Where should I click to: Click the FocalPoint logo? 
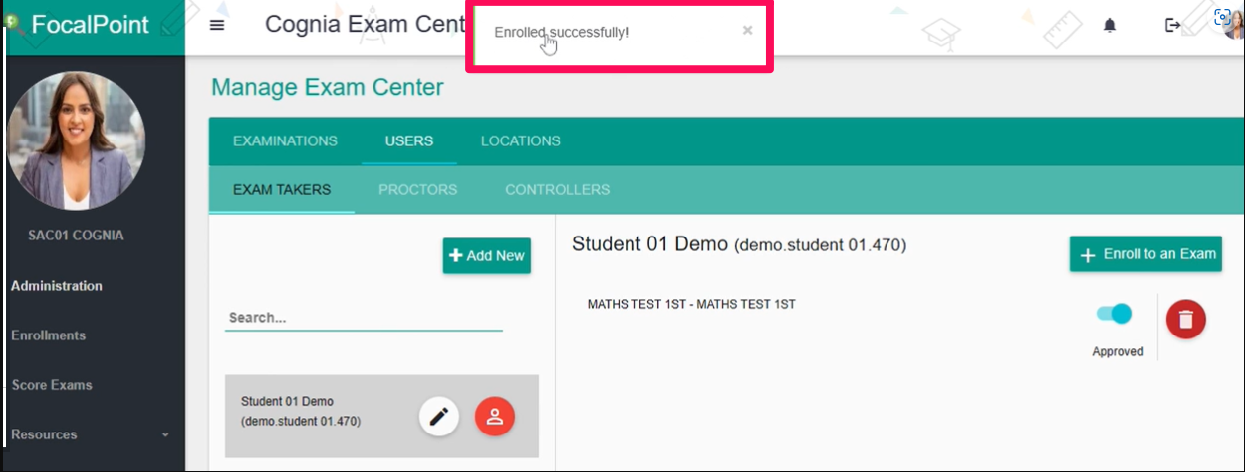point(80,25)
